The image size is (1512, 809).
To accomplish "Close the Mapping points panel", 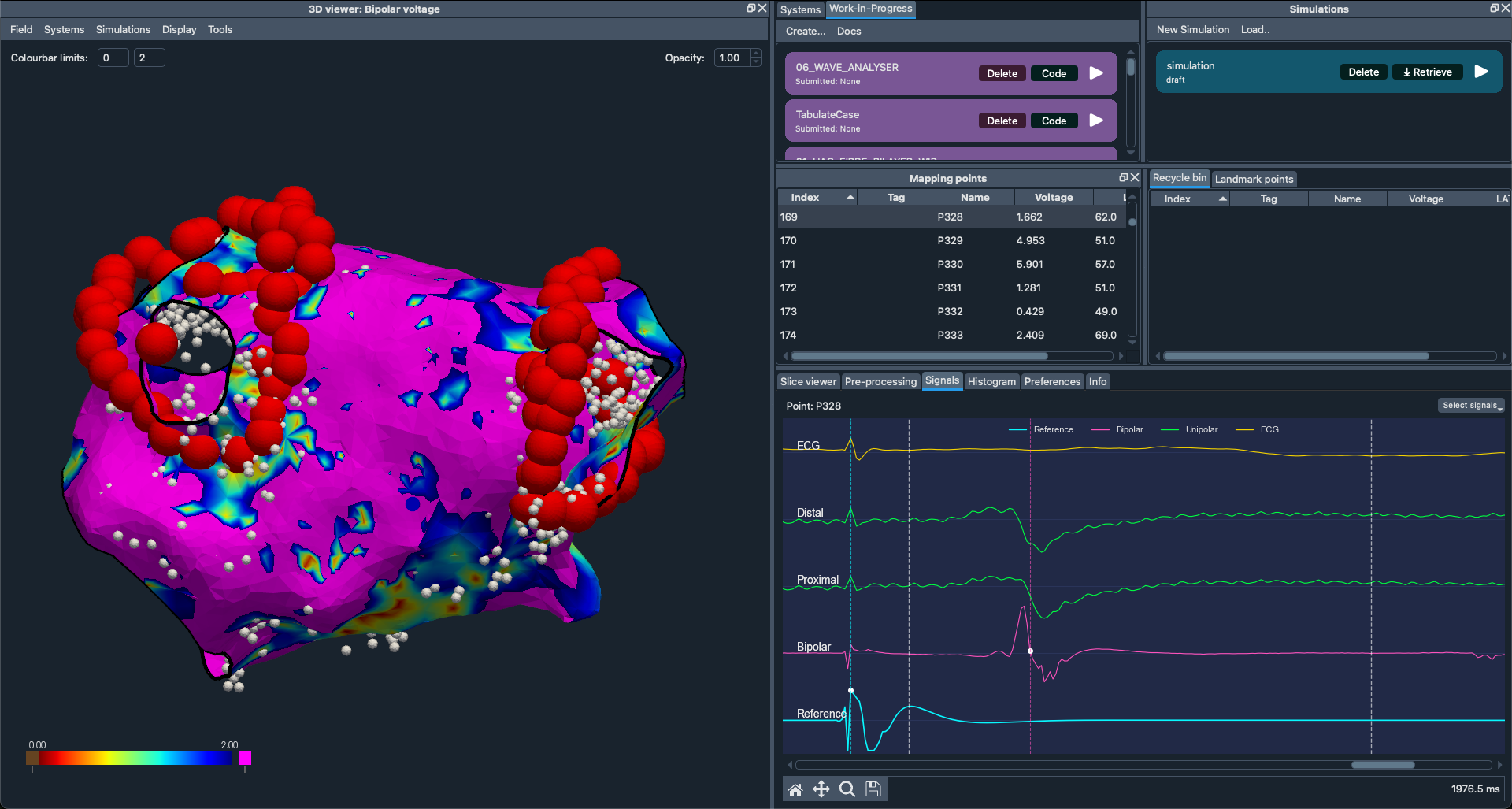I will [x=1135, y=178].
